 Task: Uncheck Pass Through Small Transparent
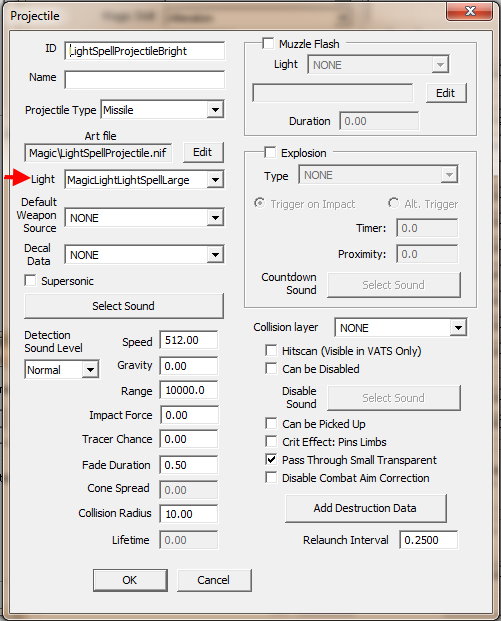(x=271, y=459)
